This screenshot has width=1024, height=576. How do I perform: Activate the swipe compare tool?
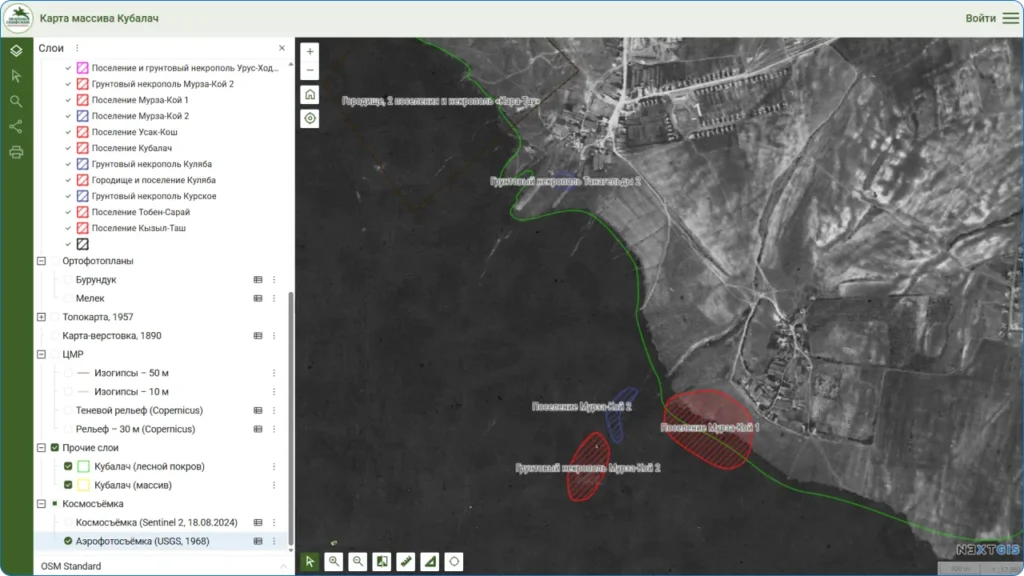(x=382, y=561)
